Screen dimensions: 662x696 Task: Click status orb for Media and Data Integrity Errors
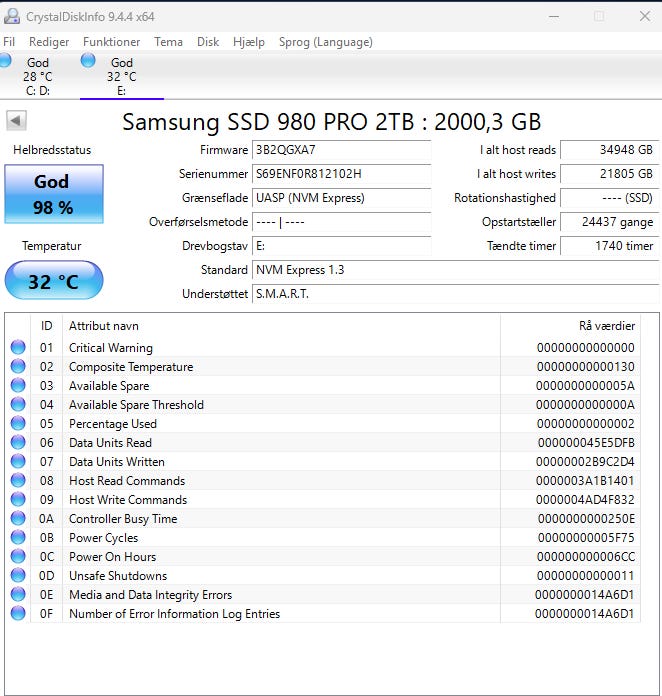(x=18, y=595)
